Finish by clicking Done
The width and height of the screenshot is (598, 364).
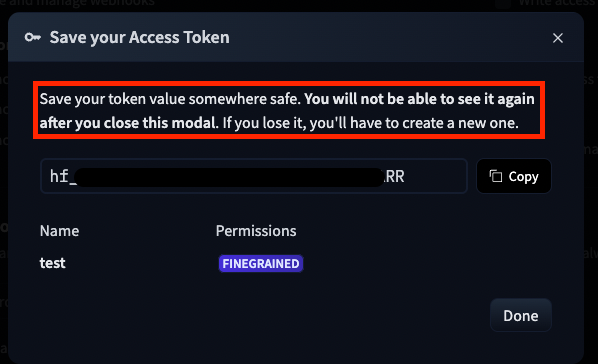521,316
